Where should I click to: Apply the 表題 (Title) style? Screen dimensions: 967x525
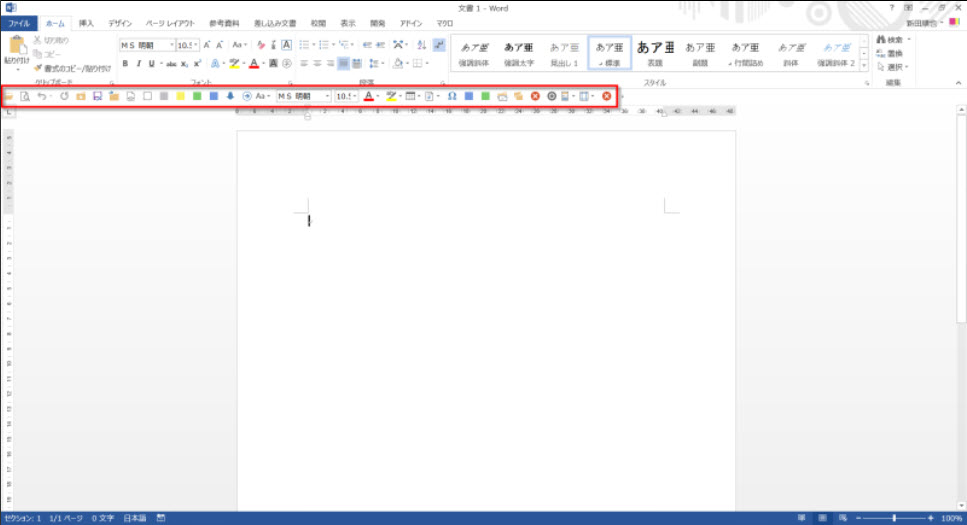pos(655,54)
